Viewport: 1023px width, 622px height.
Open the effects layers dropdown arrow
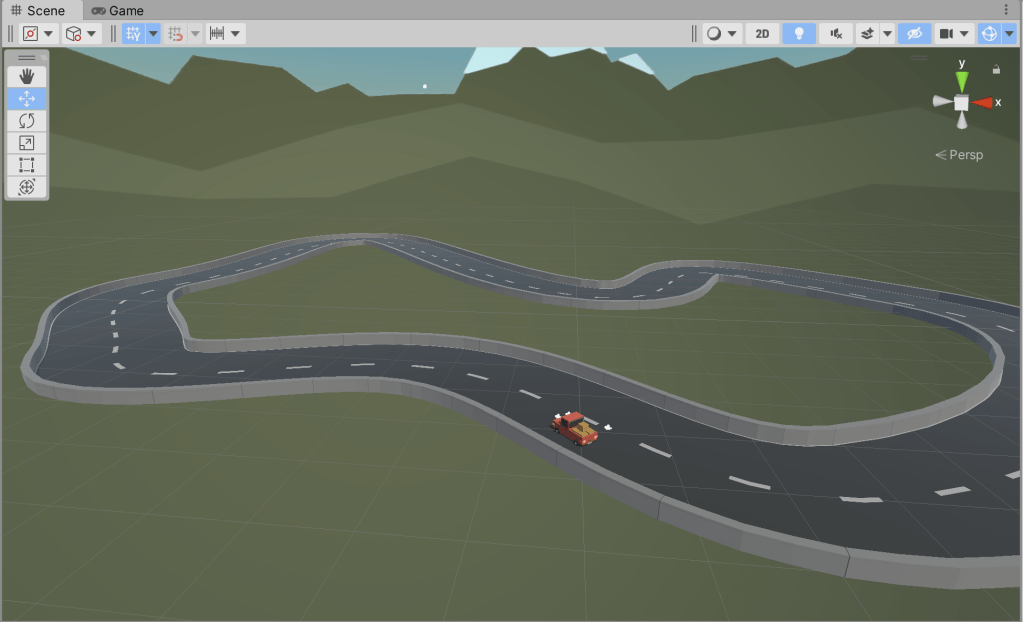click(x=887, y=34)
